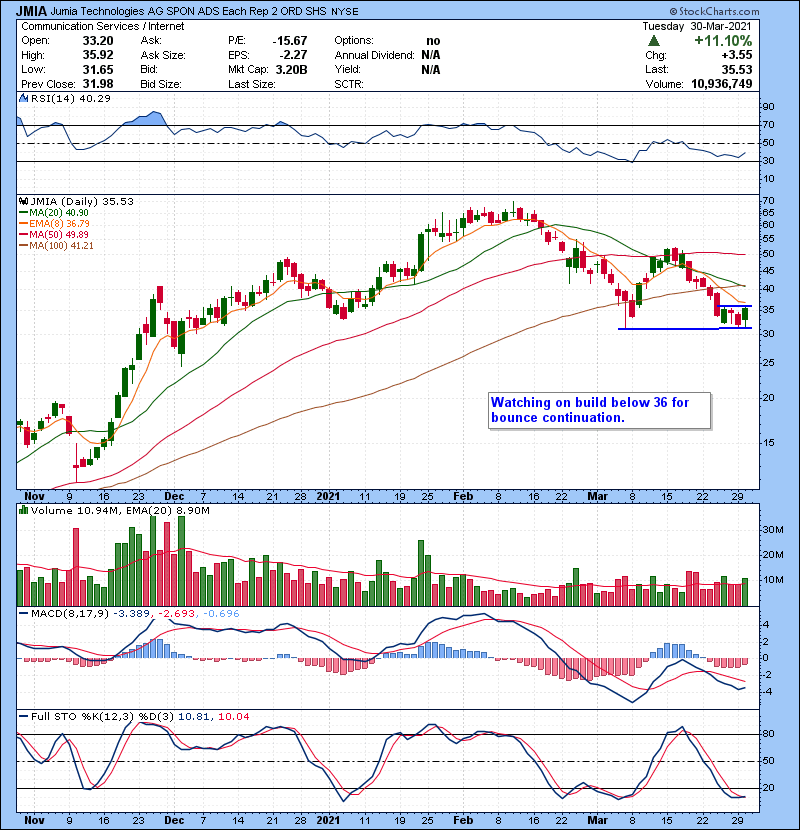Click the blue support line near 31

[x=685, y=329]
